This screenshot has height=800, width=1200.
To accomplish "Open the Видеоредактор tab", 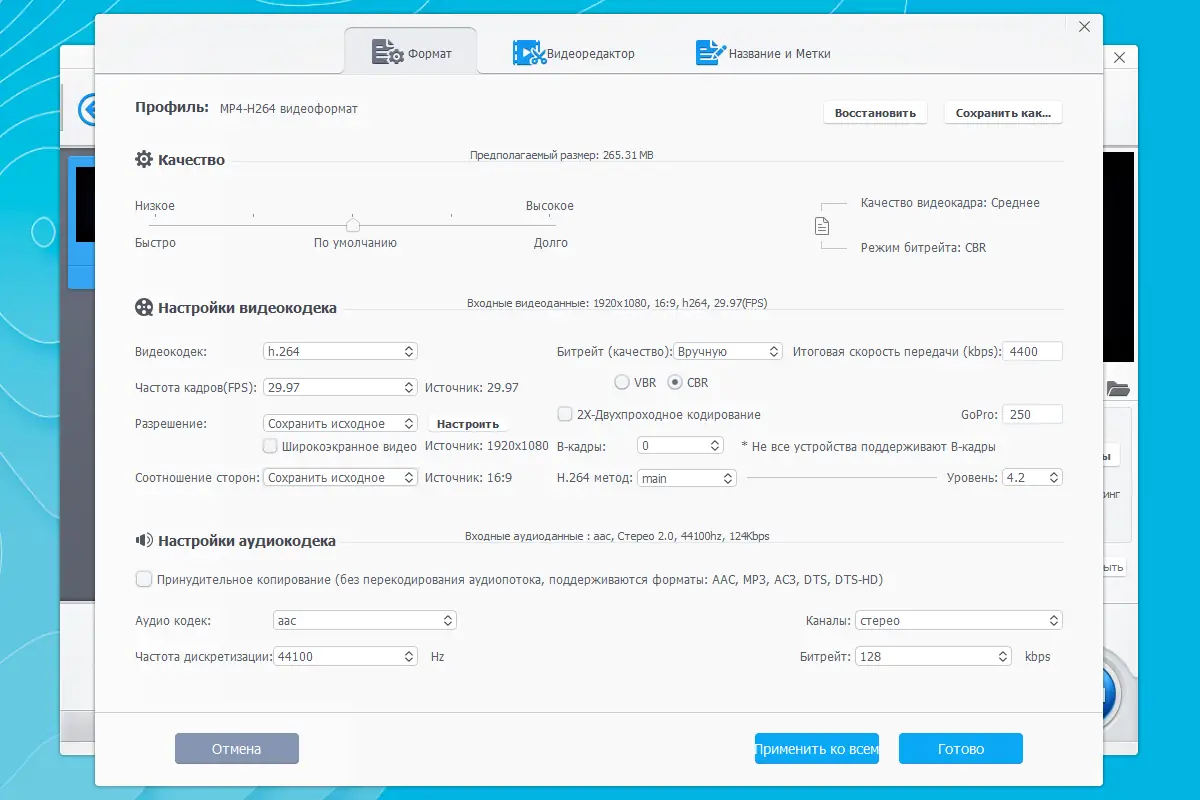I will [574, 52].
